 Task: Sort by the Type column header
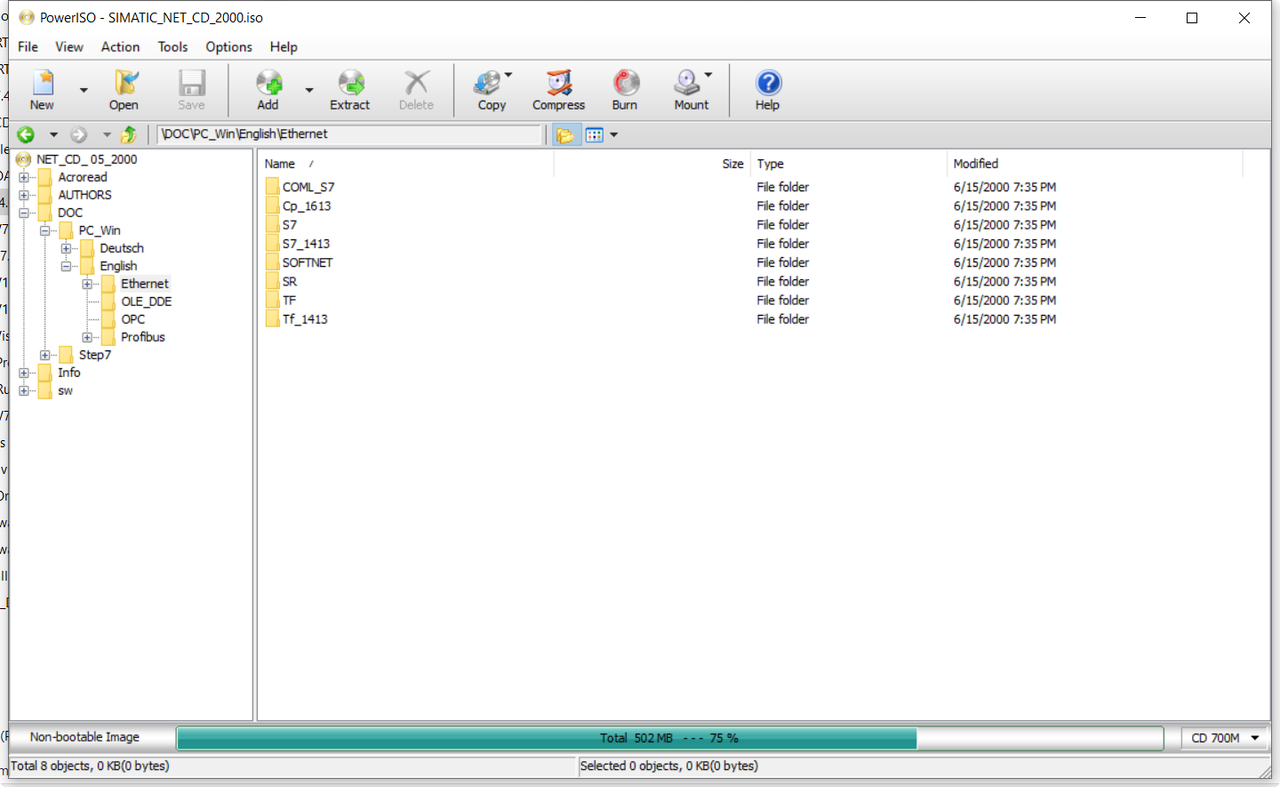point(848,164)
